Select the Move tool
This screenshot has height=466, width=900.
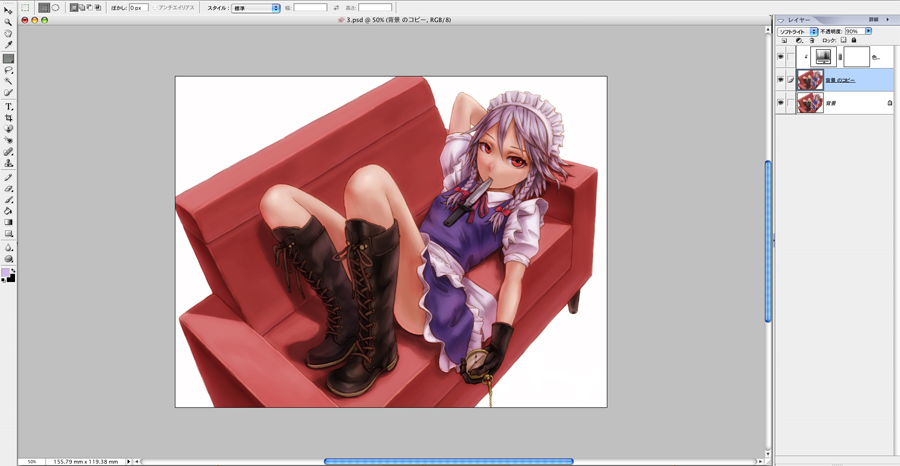tap(8, 10)
